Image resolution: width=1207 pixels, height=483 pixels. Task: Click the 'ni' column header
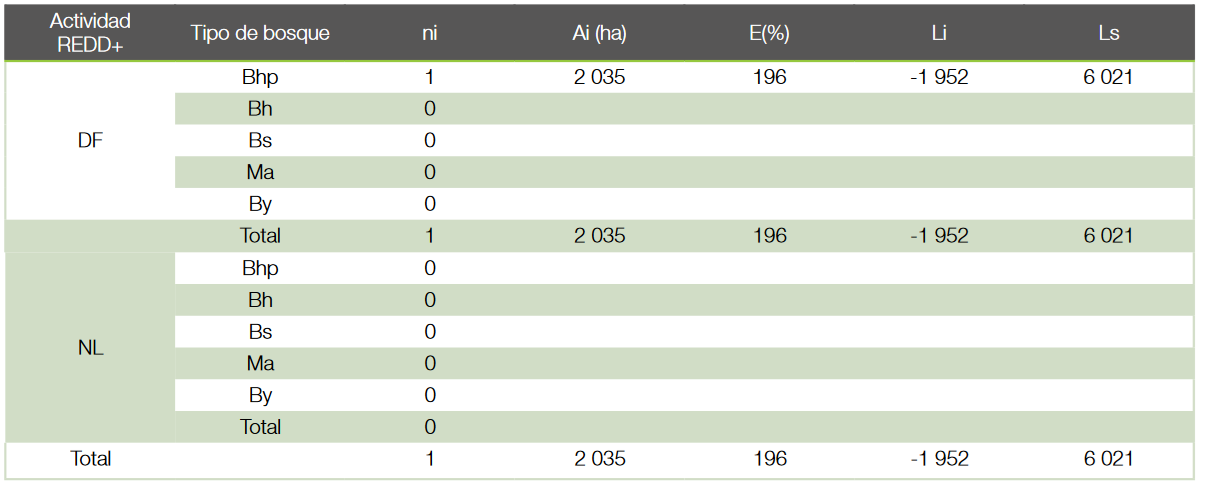pyautogui.click(x=430, y=33)
